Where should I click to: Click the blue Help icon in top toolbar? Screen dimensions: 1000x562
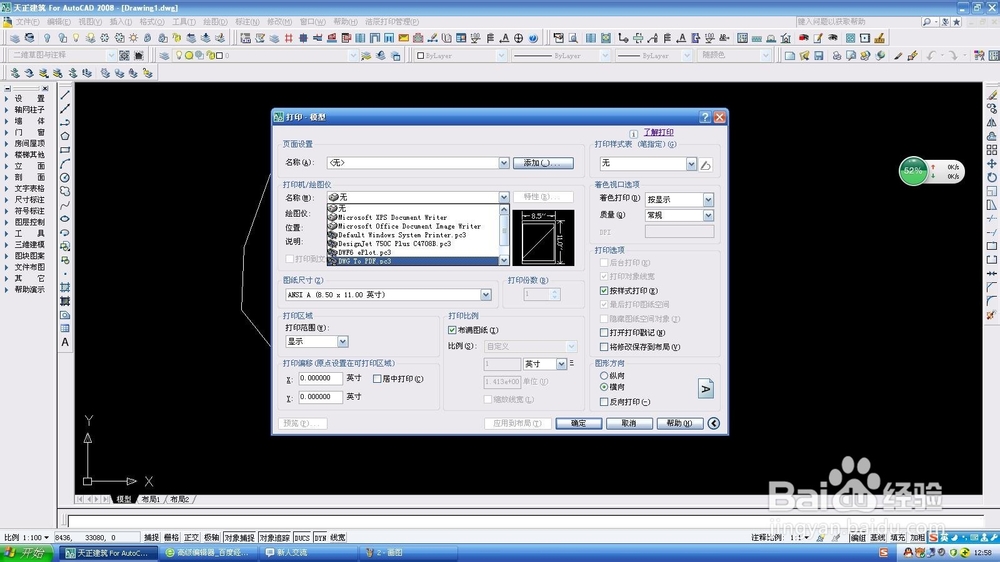pos(533,38)
